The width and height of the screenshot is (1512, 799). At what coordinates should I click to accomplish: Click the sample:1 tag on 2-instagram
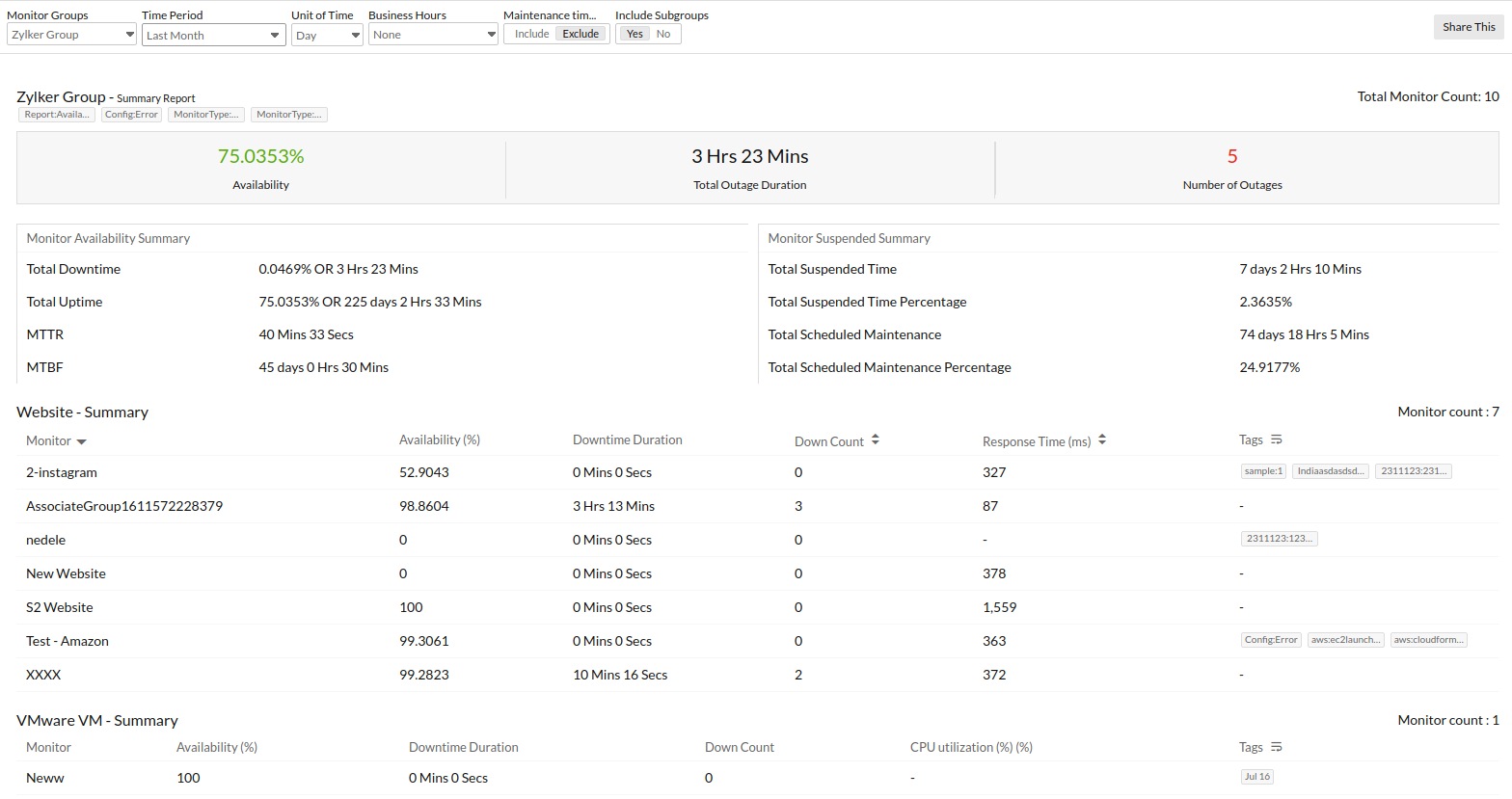pyautogui.click(x=1263, y=471)
